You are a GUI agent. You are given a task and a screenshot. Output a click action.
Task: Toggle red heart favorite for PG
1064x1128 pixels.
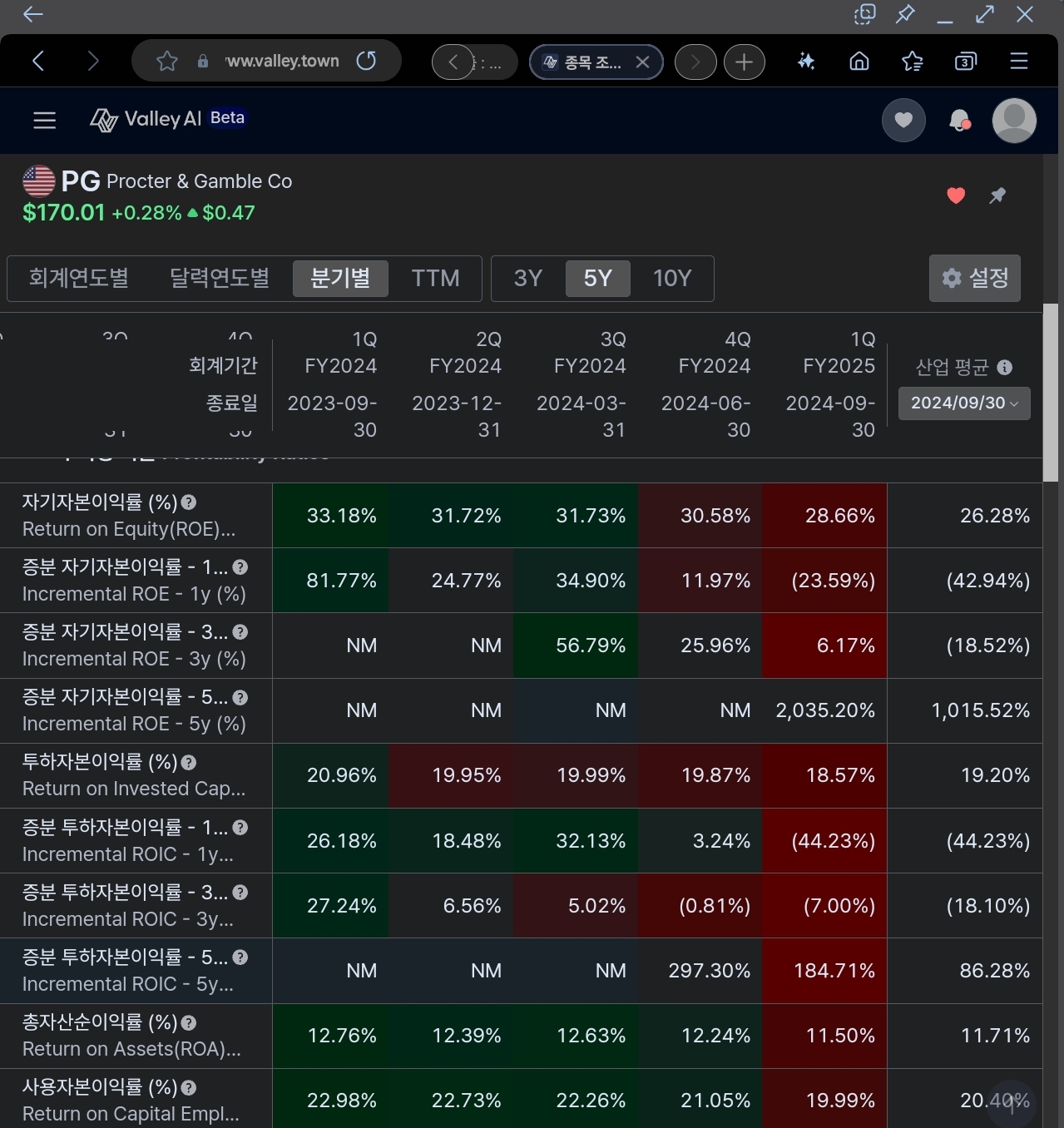(x=956, y=195)
